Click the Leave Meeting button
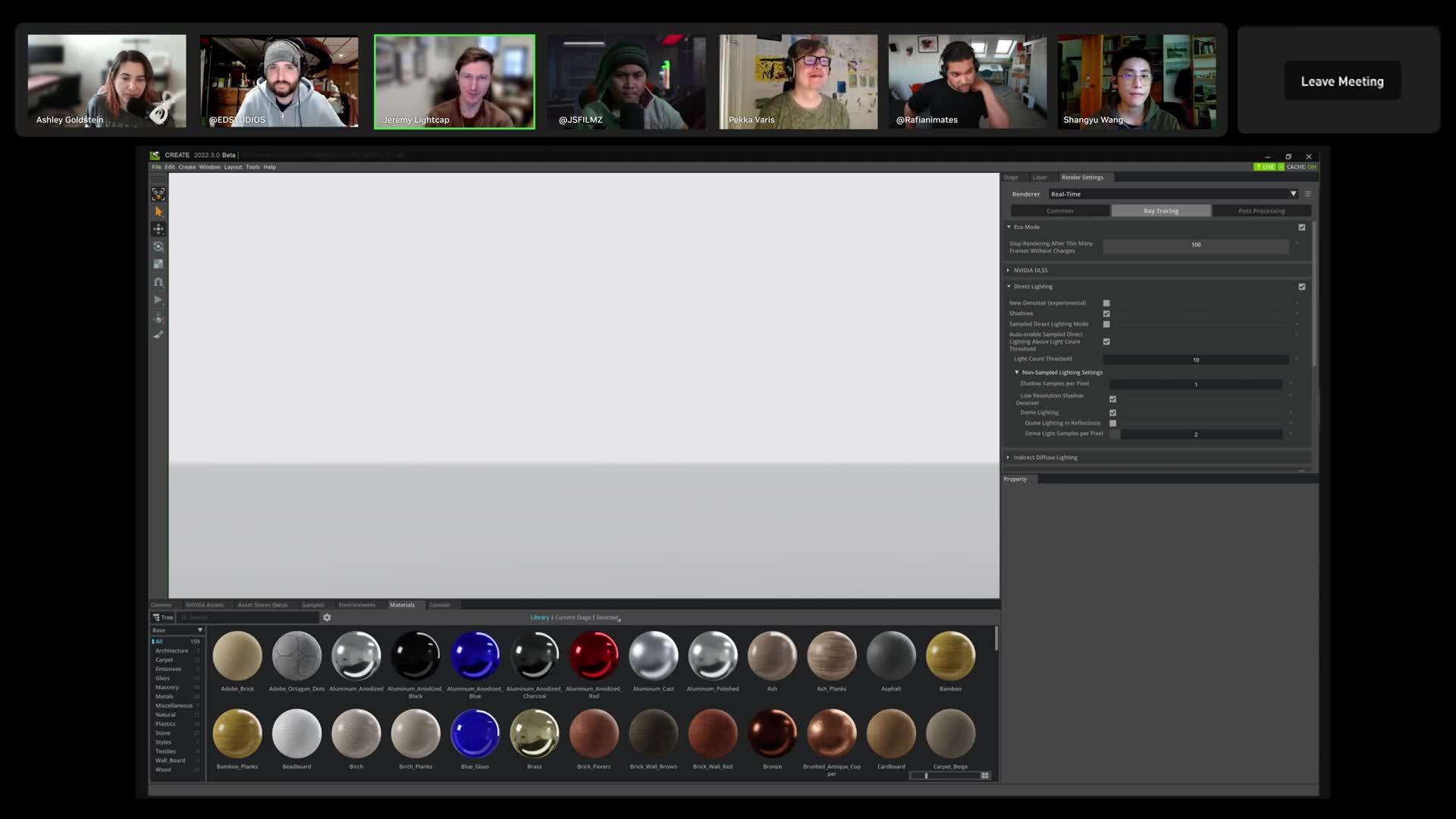The height and width of the screenshot is (819, 1456). tap(1341, 81)
